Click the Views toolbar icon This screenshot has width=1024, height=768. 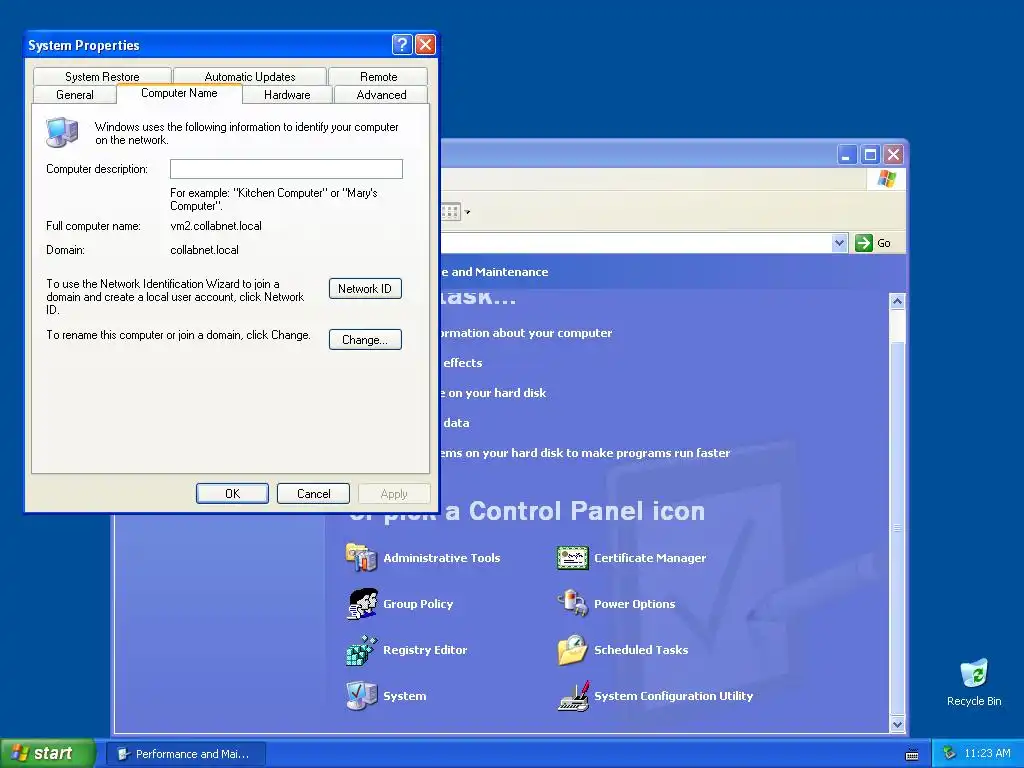pyautogui.click(x=451, y=212)
